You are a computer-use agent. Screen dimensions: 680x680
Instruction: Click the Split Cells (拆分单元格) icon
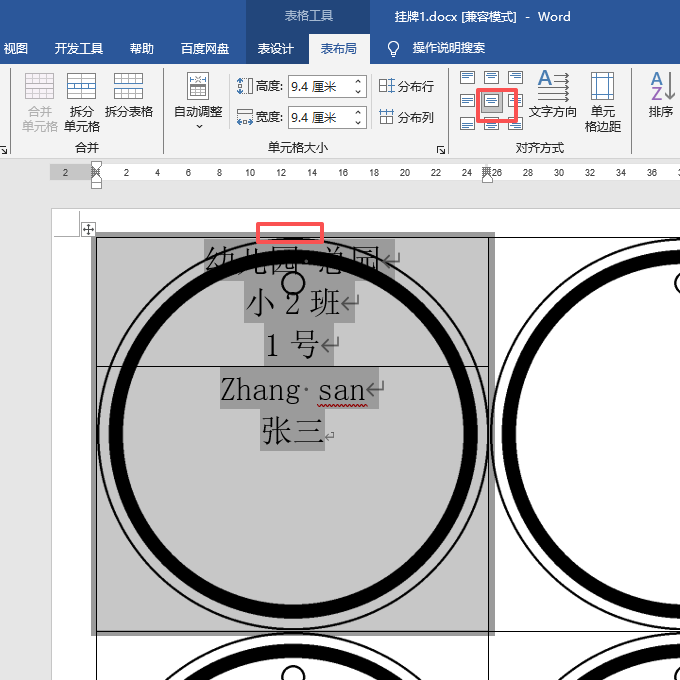click(81, 86)
